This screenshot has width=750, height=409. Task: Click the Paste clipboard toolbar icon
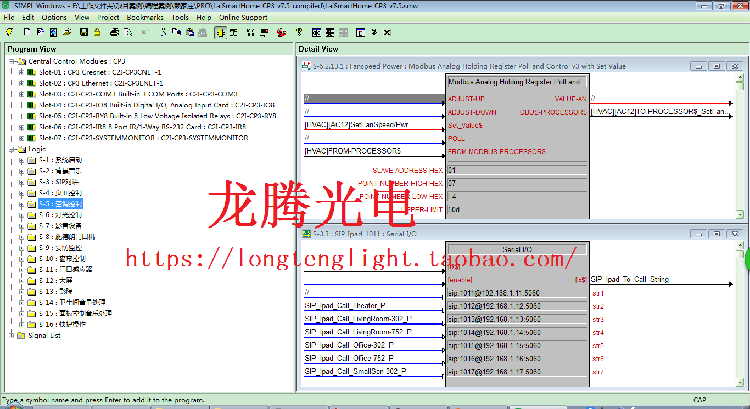click(x=190, y=32)
